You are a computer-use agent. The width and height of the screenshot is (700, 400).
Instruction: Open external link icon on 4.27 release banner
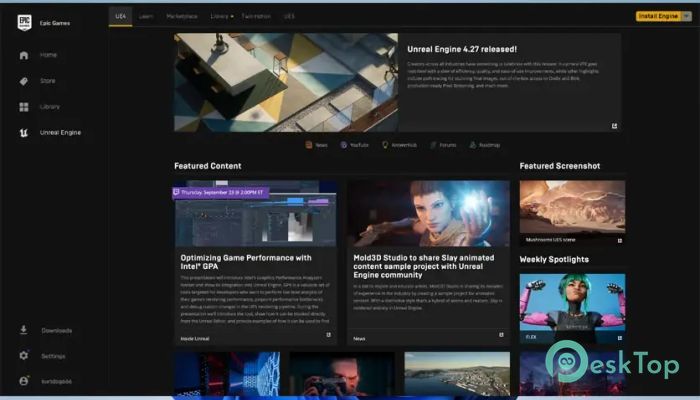point(614,126)
